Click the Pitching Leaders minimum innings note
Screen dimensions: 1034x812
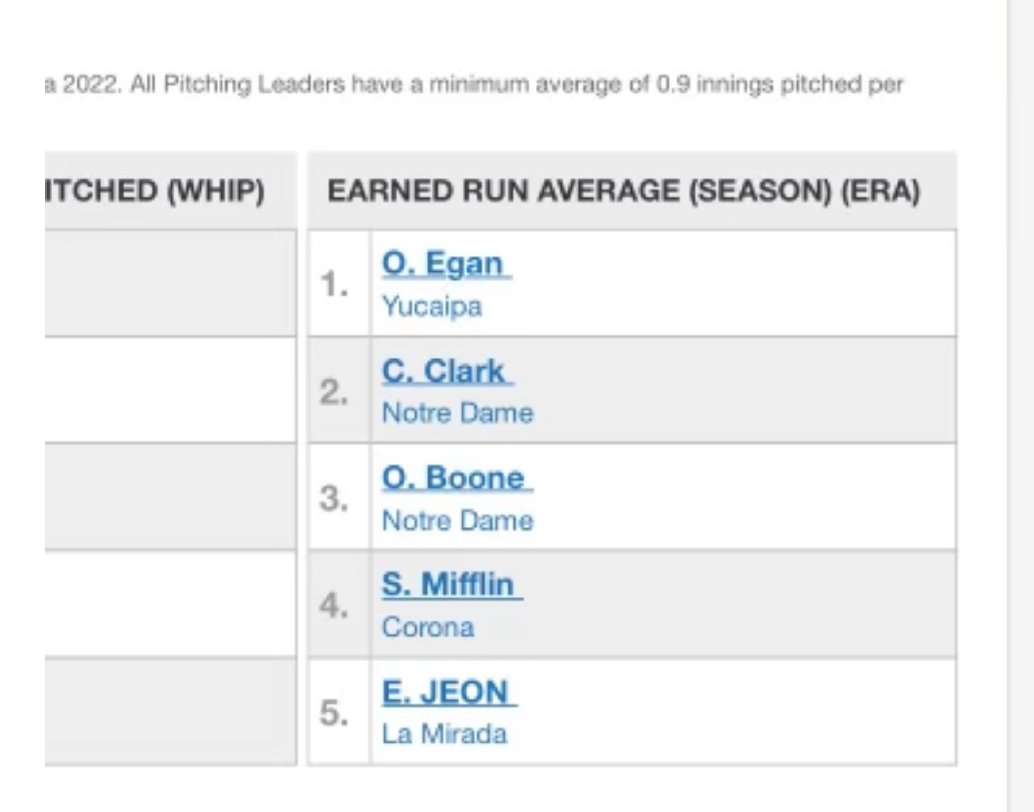[474, 85]
